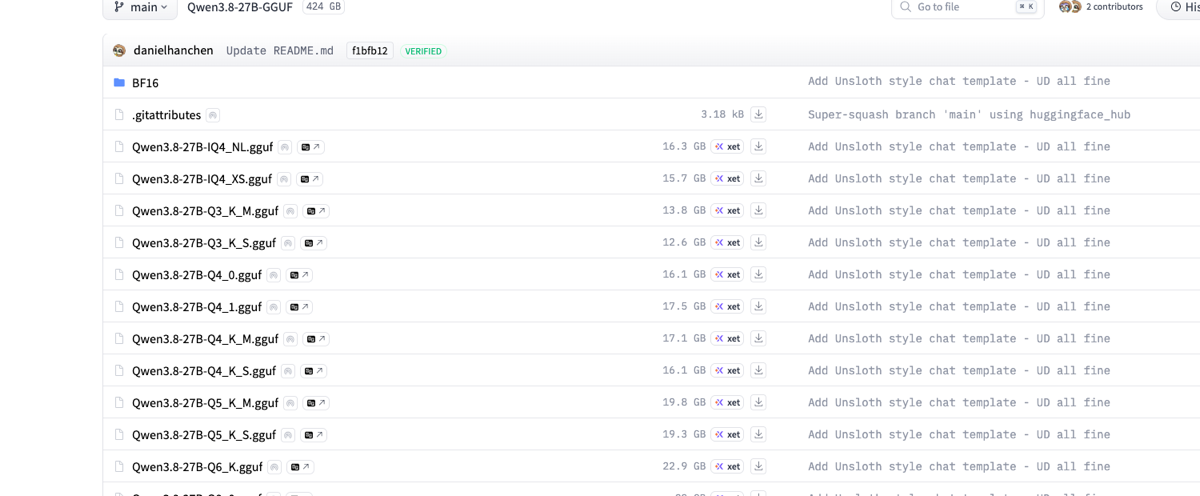This screenshot has height=496, width=1200.
Task: Open GGUF viewer for Qwen3.8-27B-Q5_K_M.gguf
Action: point(316,403)
